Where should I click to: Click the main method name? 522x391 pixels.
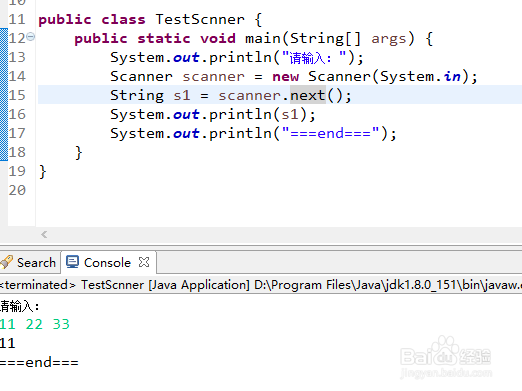263,38
